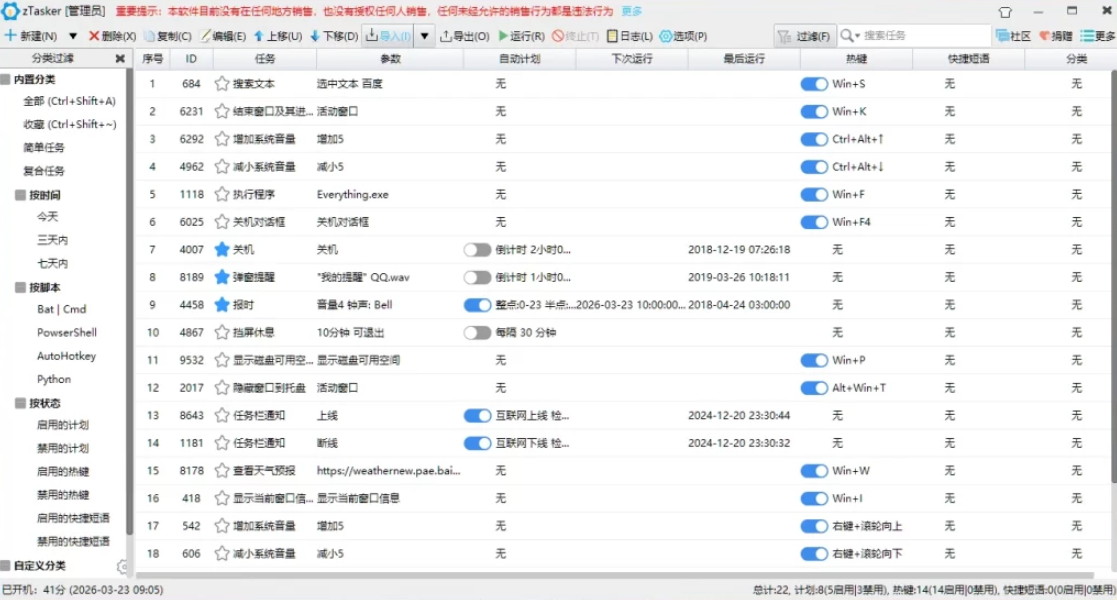
Task: Select the 今天 time filter
Action: [x=48, y=217]
